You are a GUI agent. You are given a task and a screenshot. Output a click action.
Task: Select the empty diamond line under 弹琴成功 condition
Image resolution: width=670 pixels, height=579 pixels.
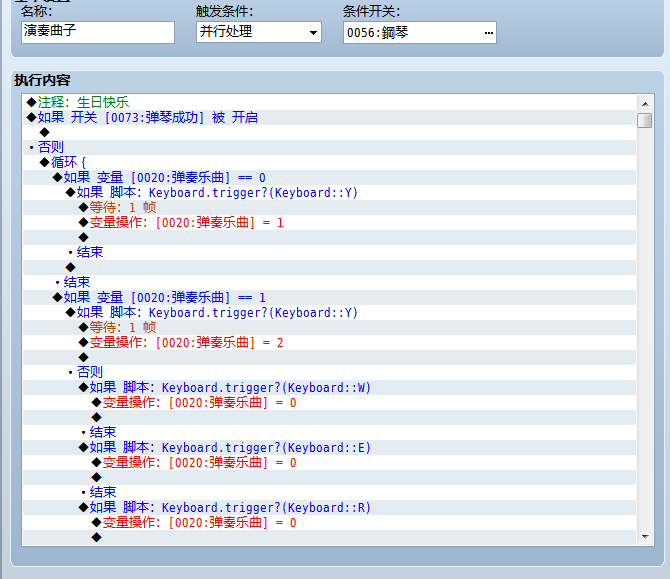pyautogui.click(x=329, y=132)
